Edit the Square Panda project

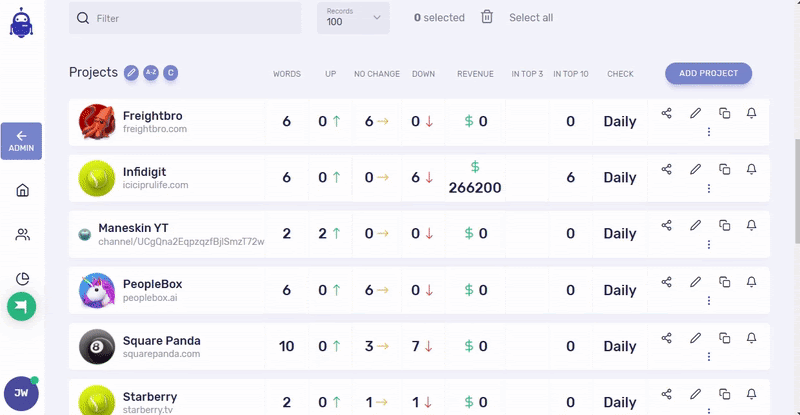pos(695,338)
